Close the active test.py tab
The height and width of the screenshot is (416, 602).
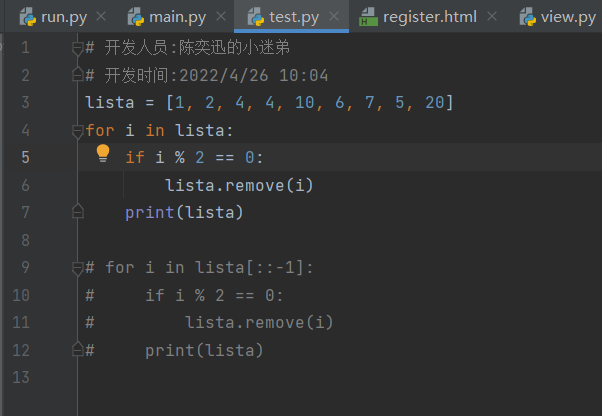pyautogui.click(x=334, y=17)
